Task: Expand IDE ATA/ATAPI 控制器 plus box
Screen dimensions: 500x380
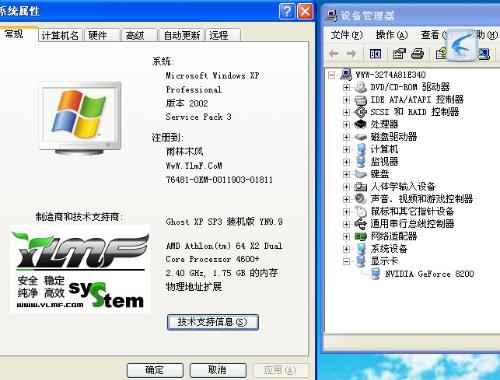Action: point(346,100)
